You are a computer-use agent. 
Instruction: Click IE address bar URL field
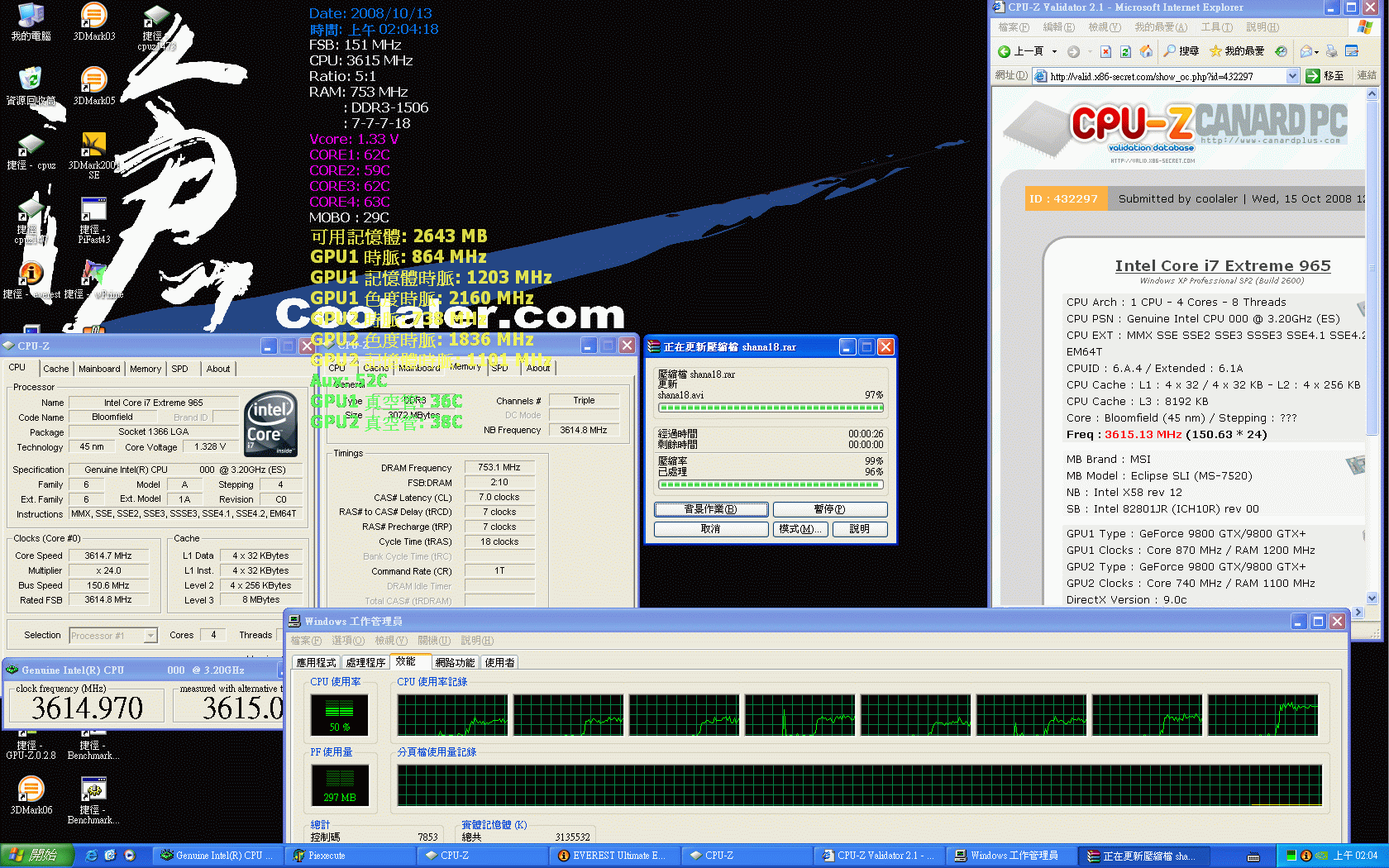pyautogui.click(x=1159, y=76)
